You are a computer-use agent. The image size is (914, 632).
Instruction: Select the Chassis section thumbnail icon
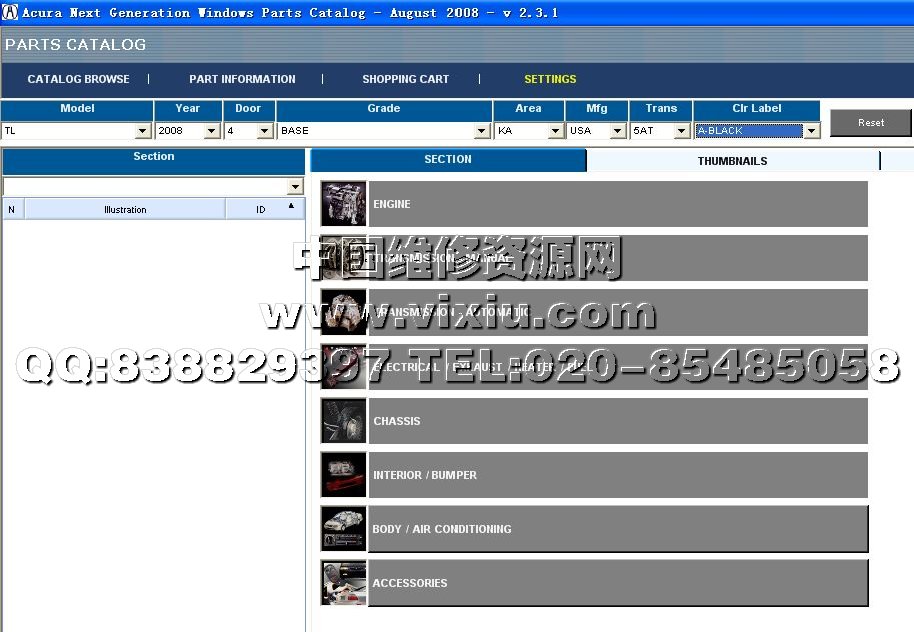(343, 421)
